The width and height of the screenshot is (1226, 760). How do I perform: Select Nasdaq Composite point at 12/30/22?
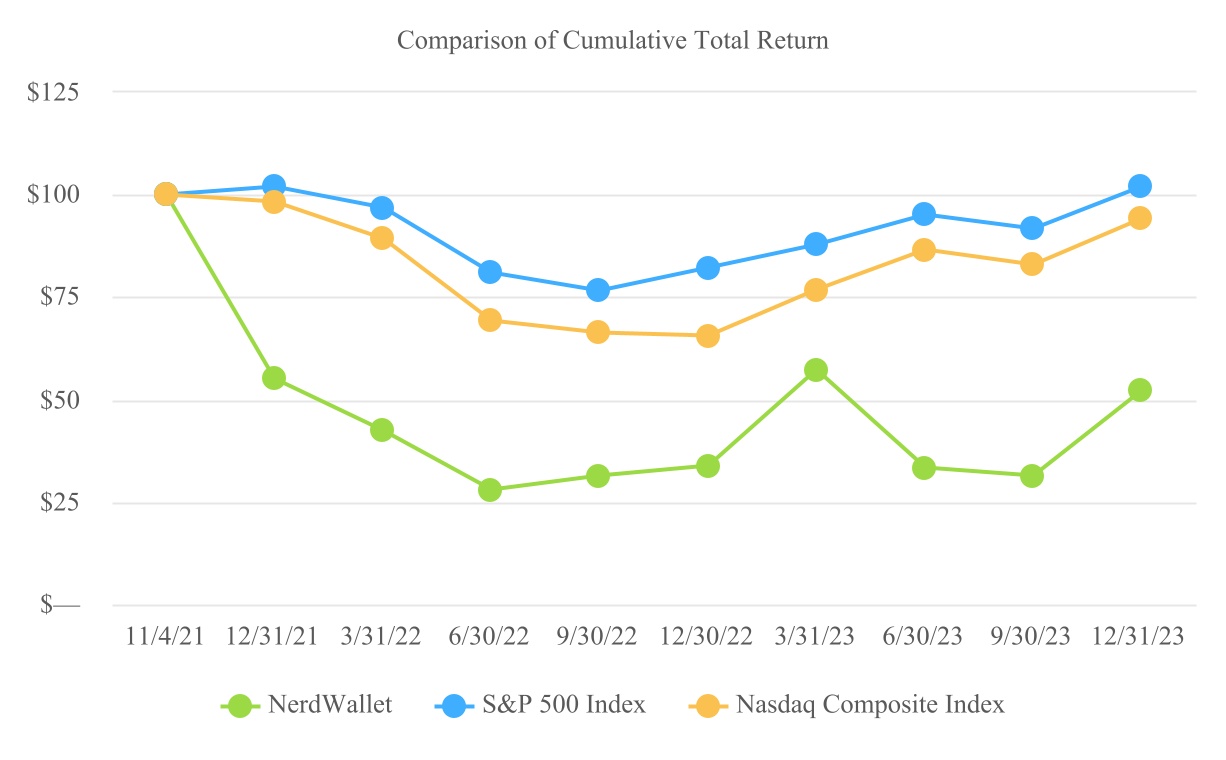click(707, 336)
